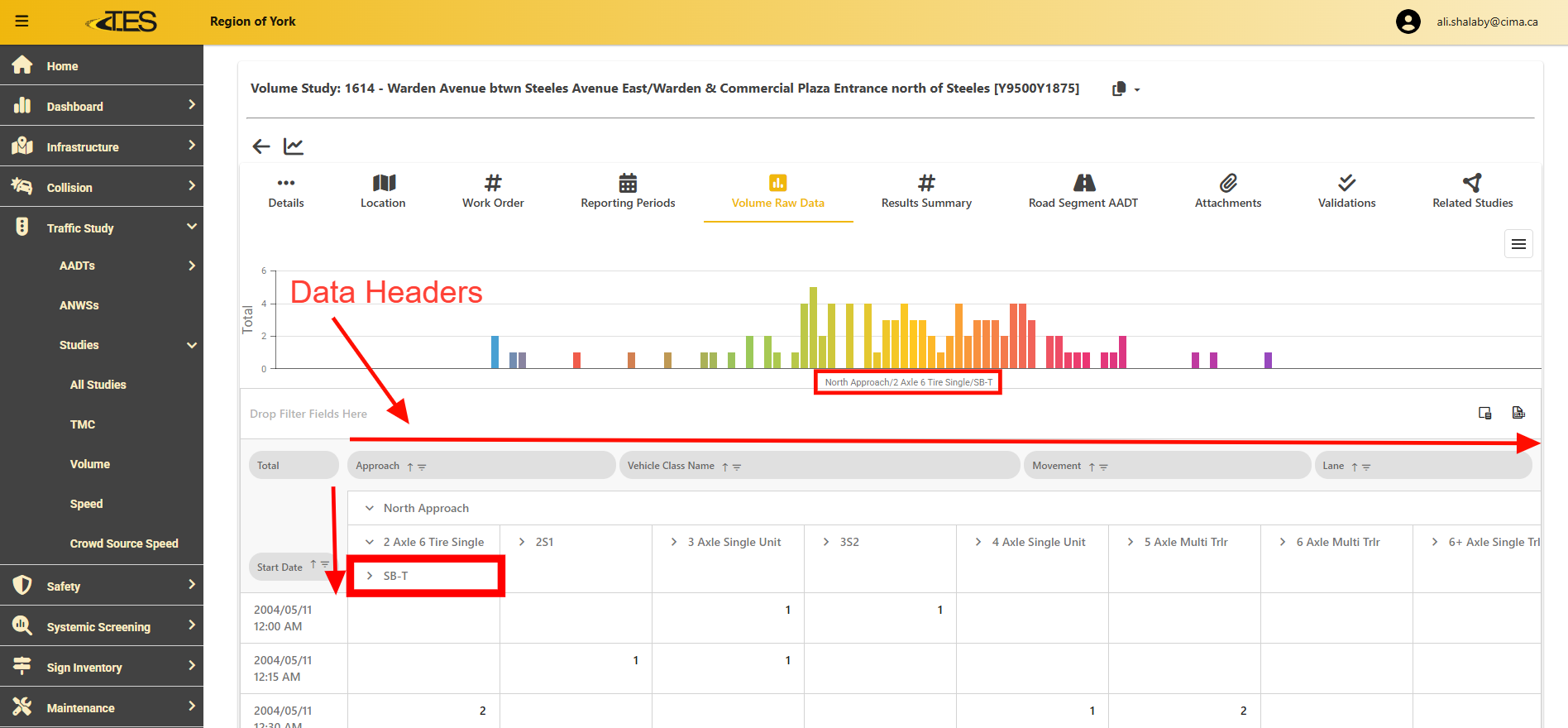
Task: Click the back arrow icon
Action: pos(261,146)
